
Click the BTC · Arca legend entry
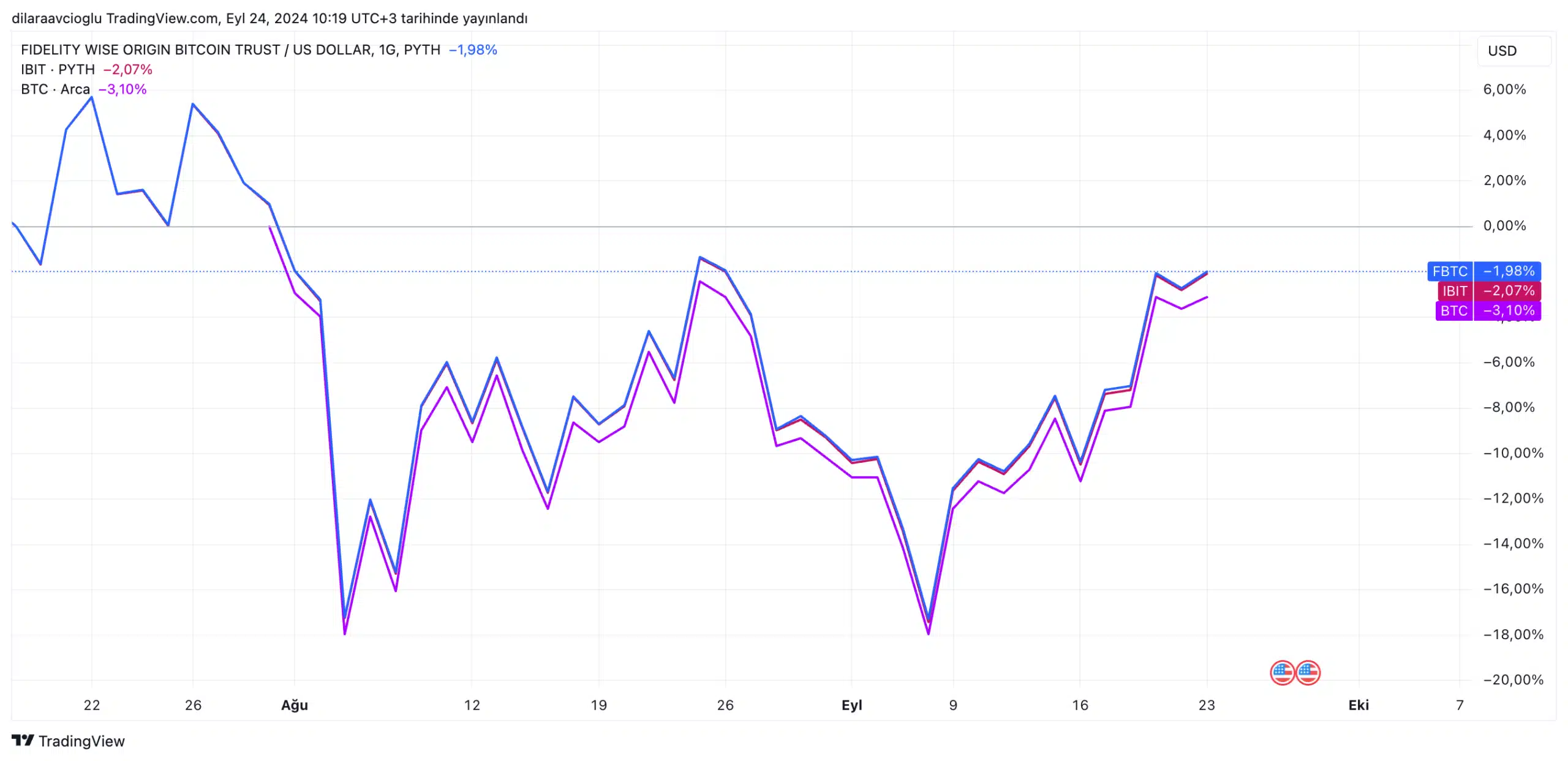(55, 89)
